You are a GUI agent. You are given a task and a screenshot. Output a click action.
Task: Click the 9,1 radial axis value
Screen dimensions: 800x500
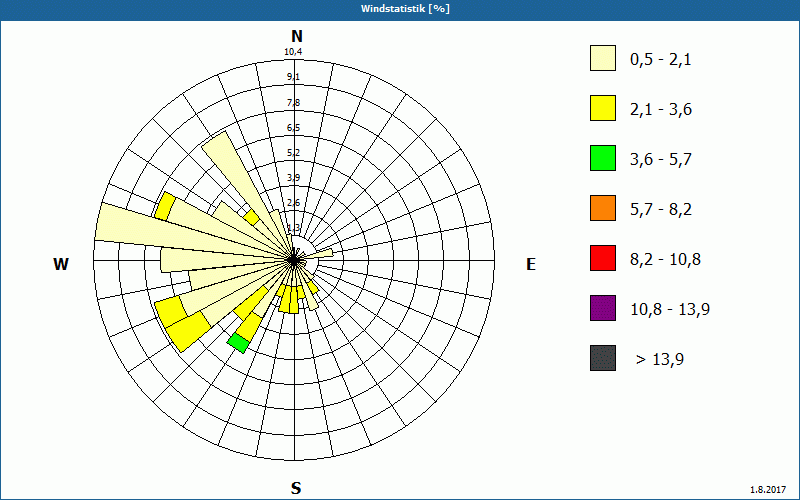click(293, 77)
